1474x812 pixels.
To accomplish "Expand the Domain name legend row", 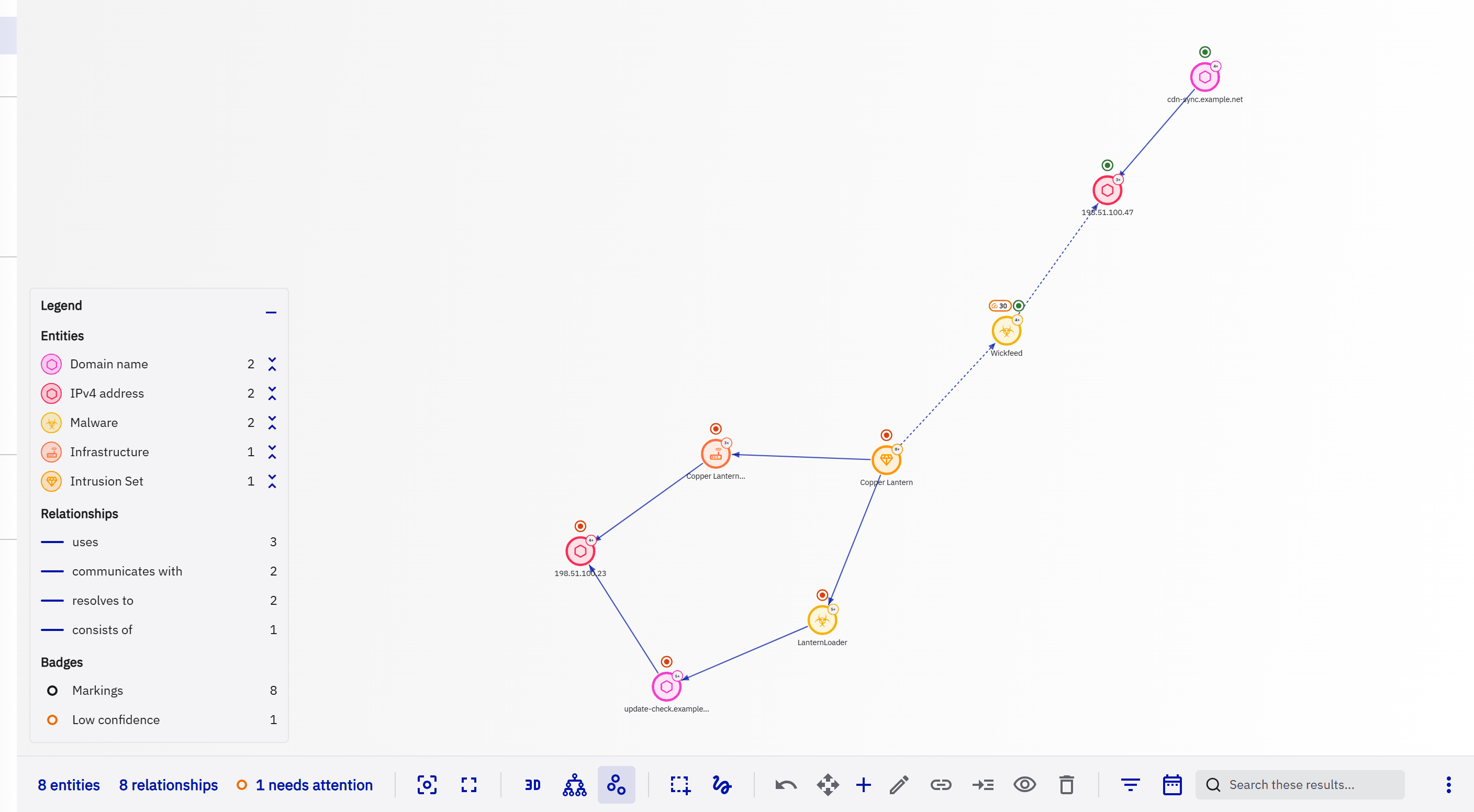I will (272, 364).
